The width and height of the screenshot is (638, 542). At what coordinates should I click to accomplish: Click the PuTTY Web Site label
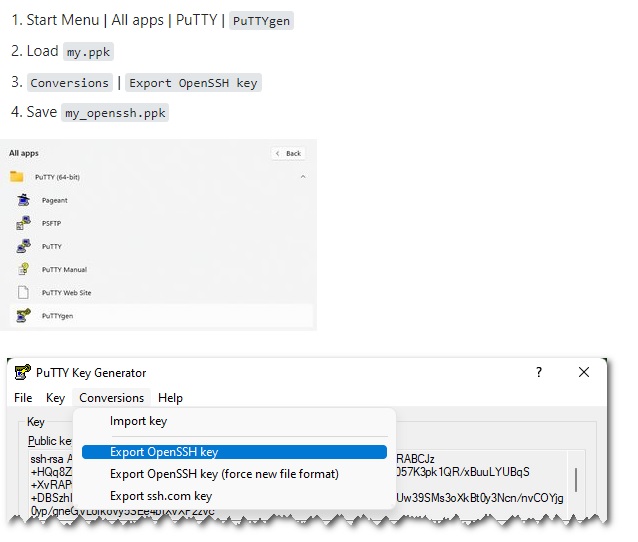coord(66,293)
